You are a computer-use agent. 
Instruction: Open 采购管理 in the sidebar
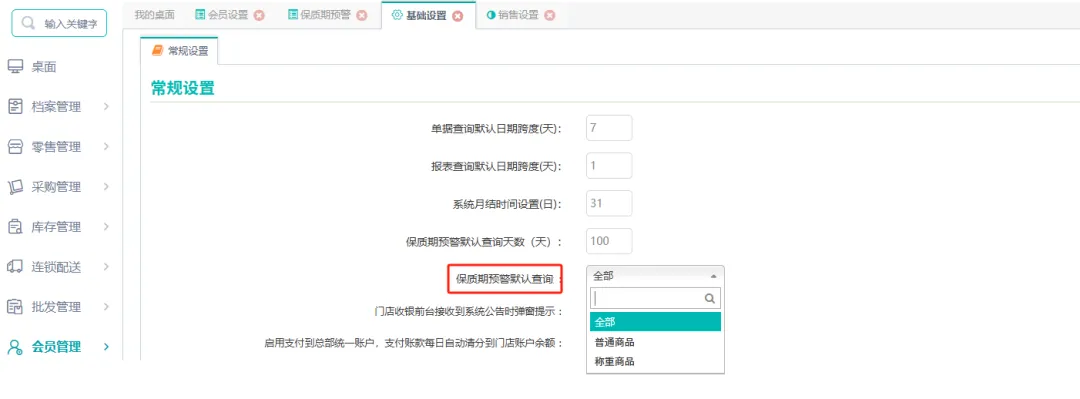[x=56, y=187]
